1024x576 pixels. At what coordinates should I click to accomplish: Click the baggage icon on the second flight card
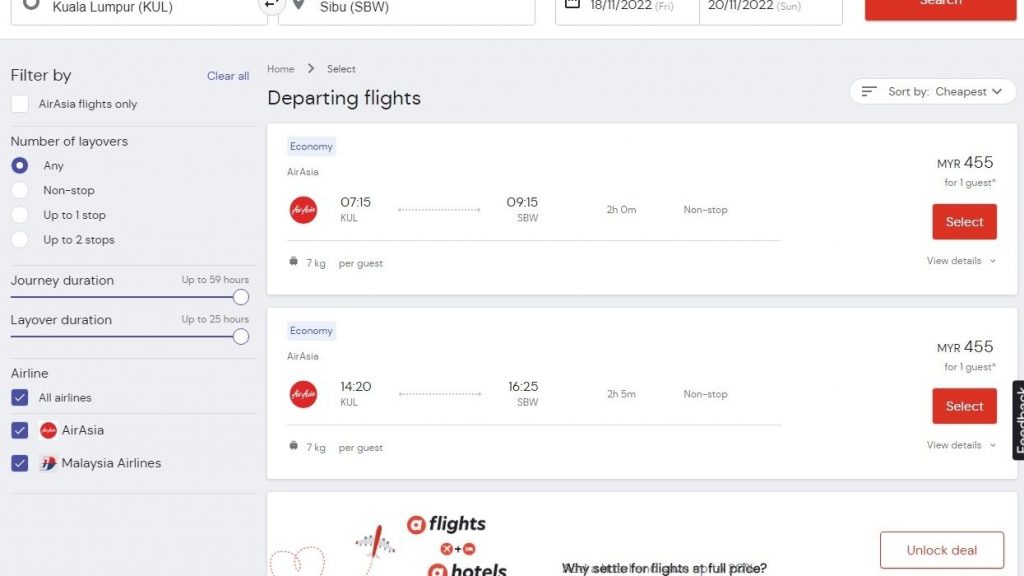tap(293, 446)
